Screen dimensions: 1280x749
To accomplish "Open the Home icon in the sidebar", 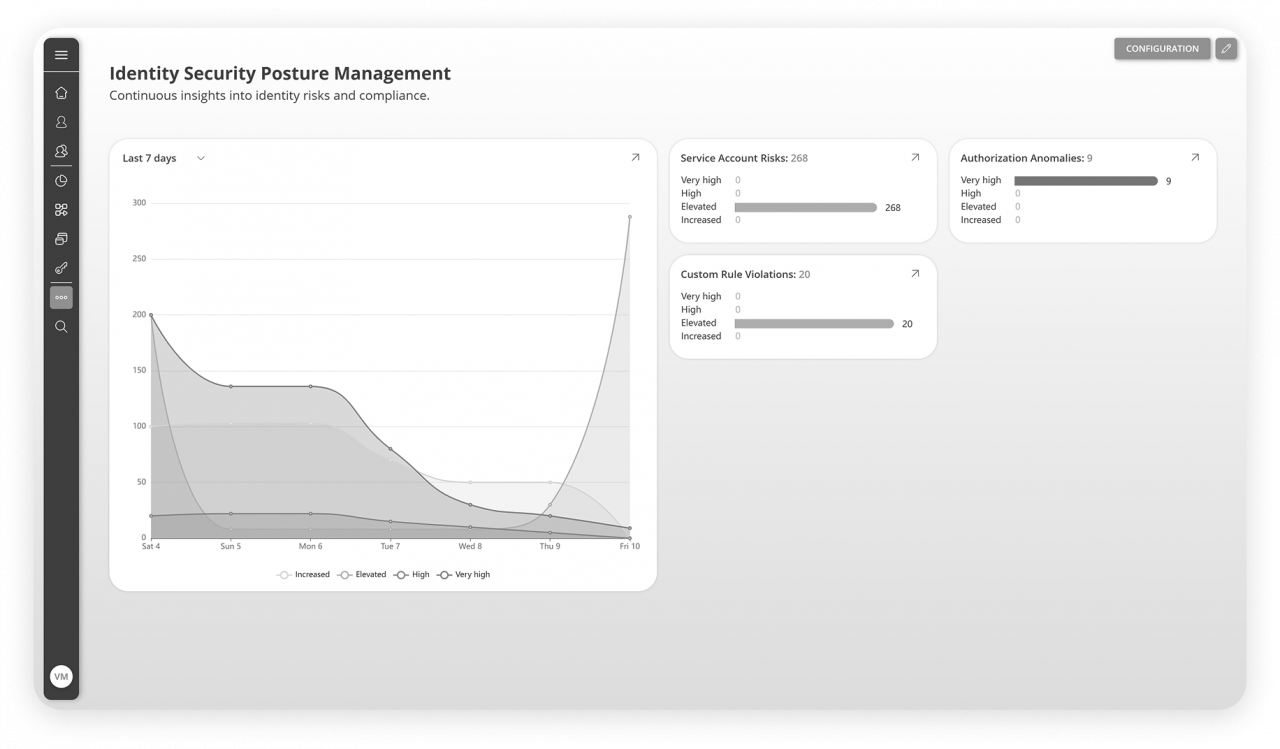I will (x=61, y=91).
